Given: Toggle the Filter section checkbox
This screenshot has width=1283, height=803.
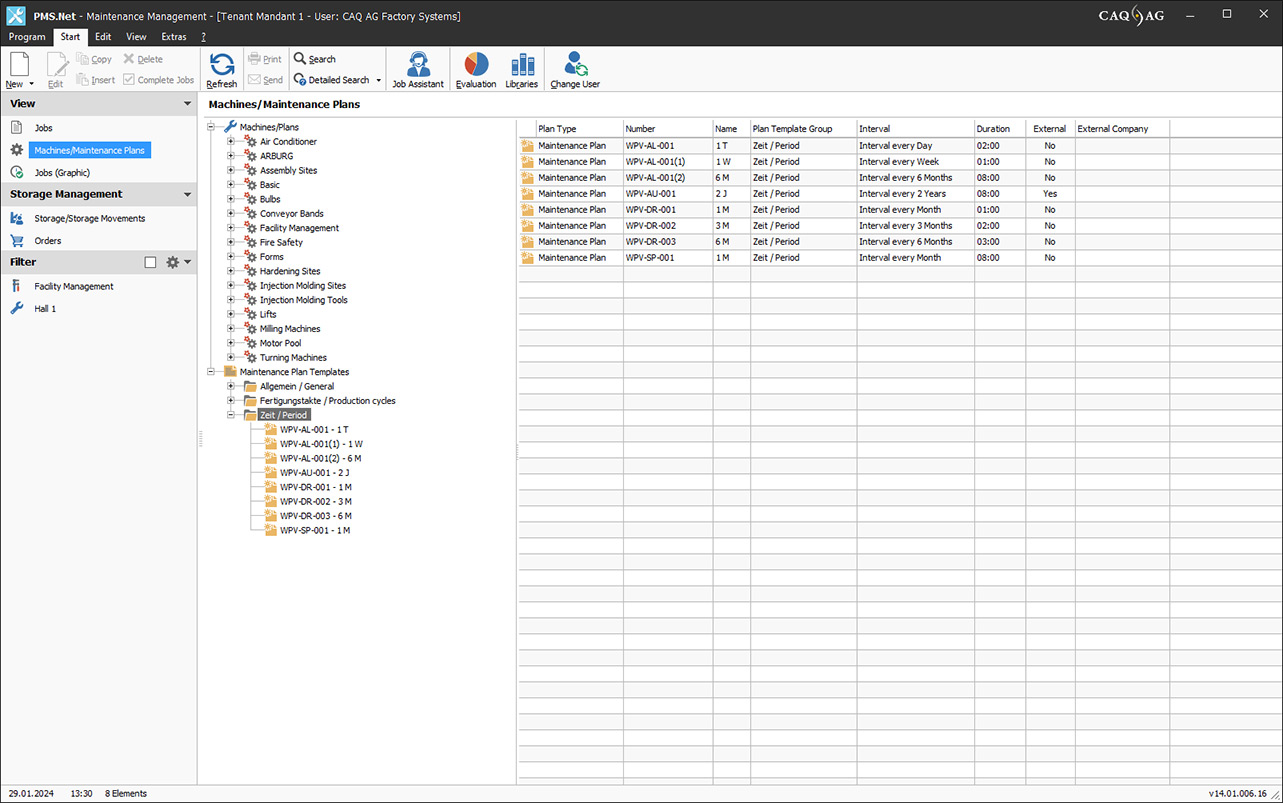Looking at the screenshot, I should pos(150,262).
